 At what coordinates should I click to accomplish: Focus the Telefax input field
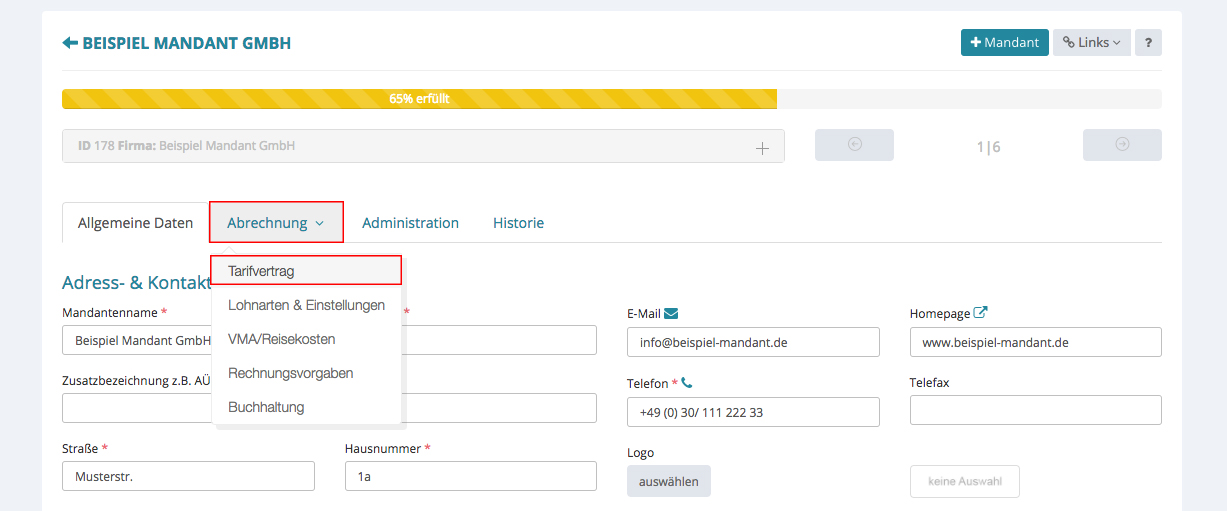click(x=1035, y=410)
